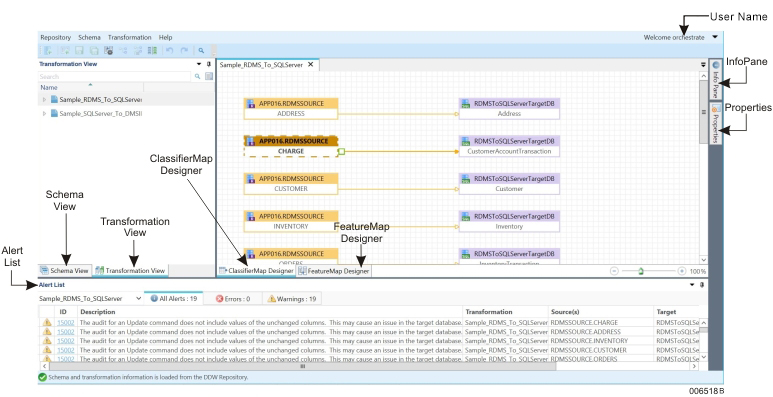Show the Warnings : 19 tab

pyautogui.click(x=291, y=299)
